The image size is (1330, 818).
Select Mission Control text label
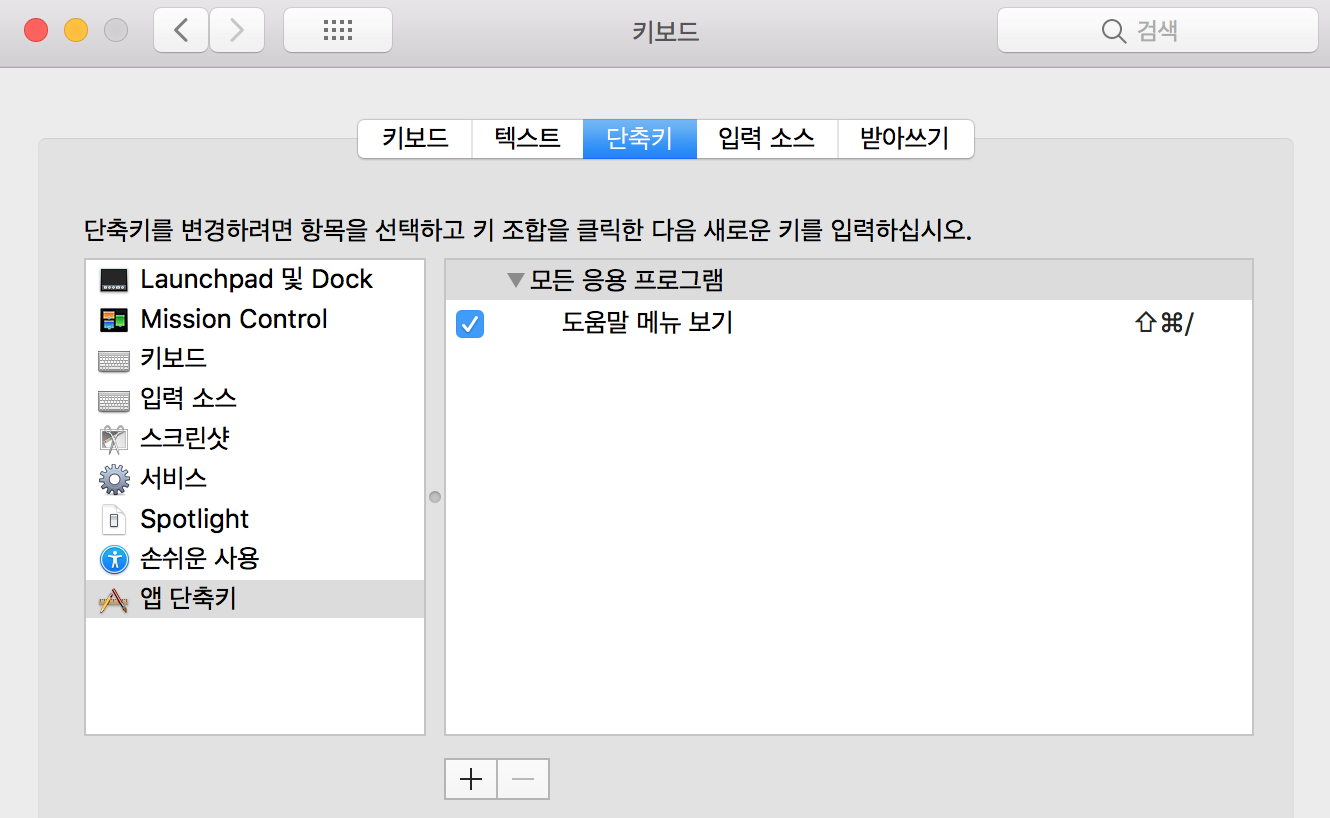click(234, 319)
